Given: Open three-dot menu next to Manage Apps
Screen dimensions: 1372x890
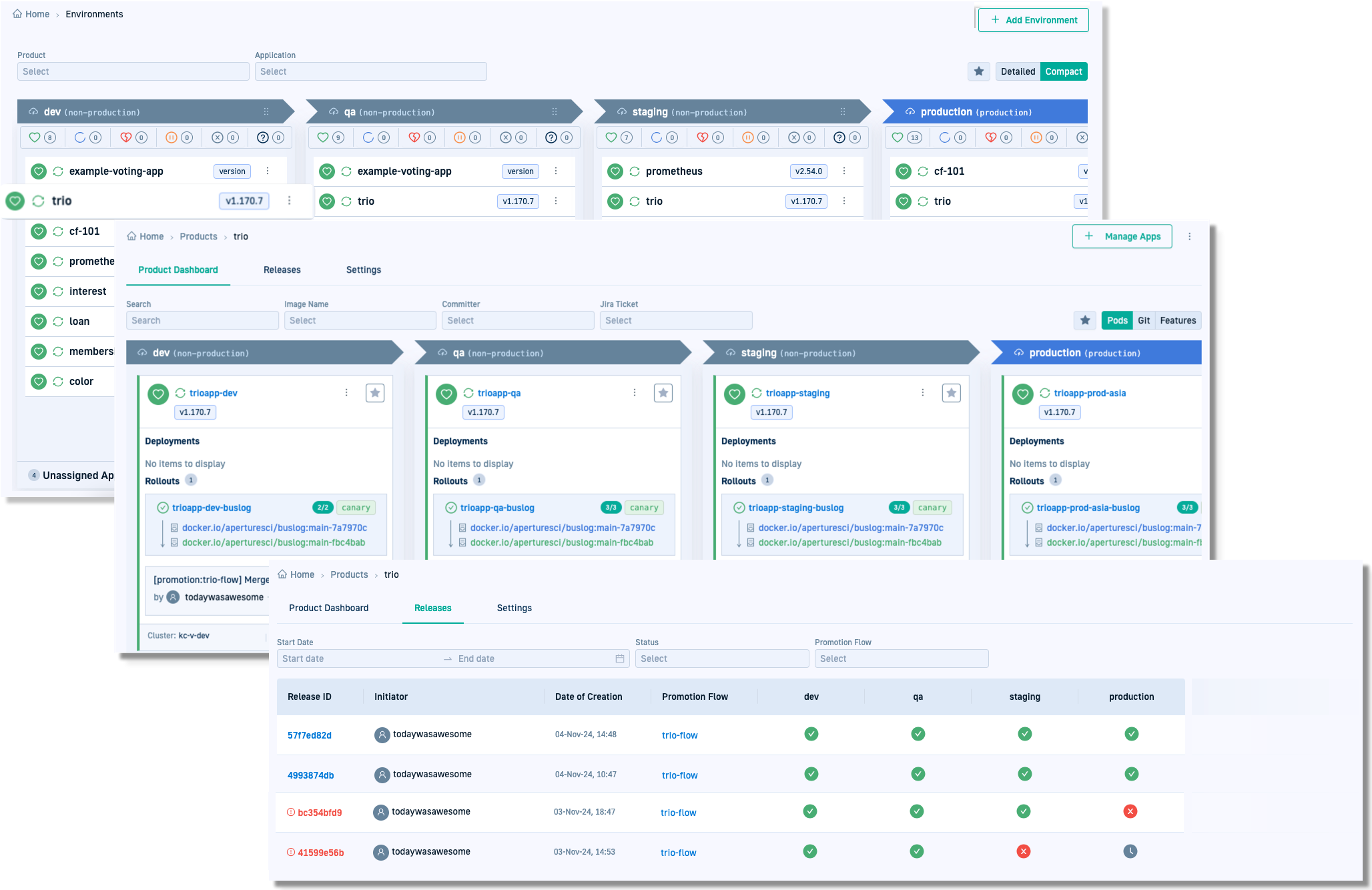Looking at the screenshot, I should pyautogui.click(x=1189, y=236).
